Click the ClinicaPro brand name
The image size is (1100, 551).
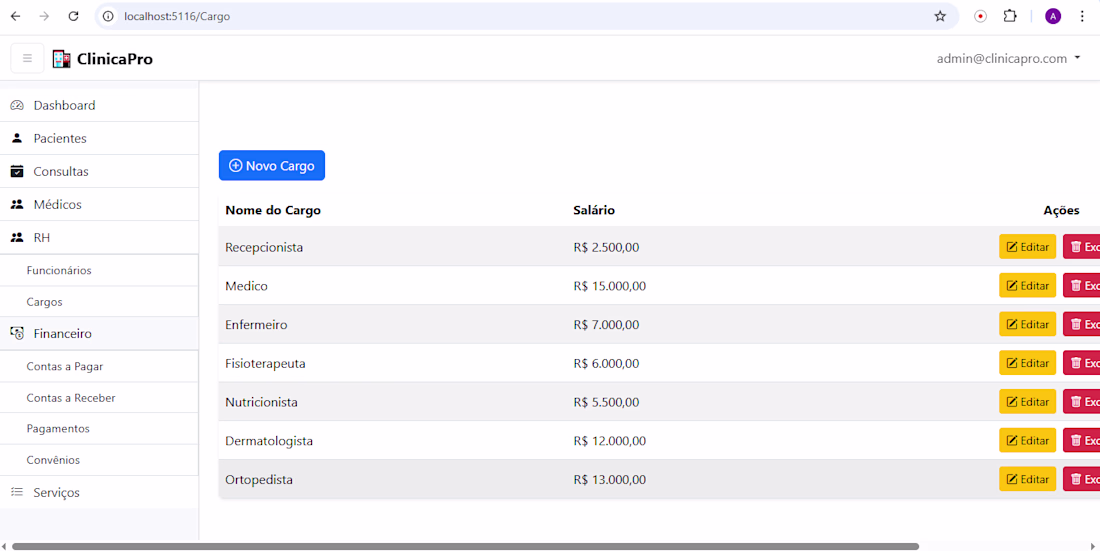115,59
